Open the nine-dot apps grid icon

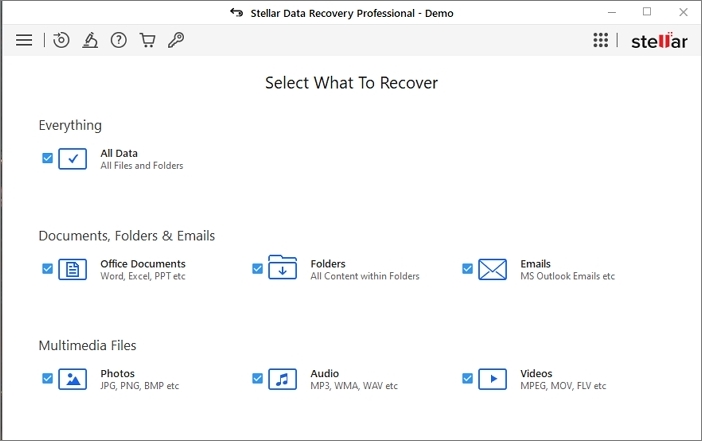coord(600,40)
